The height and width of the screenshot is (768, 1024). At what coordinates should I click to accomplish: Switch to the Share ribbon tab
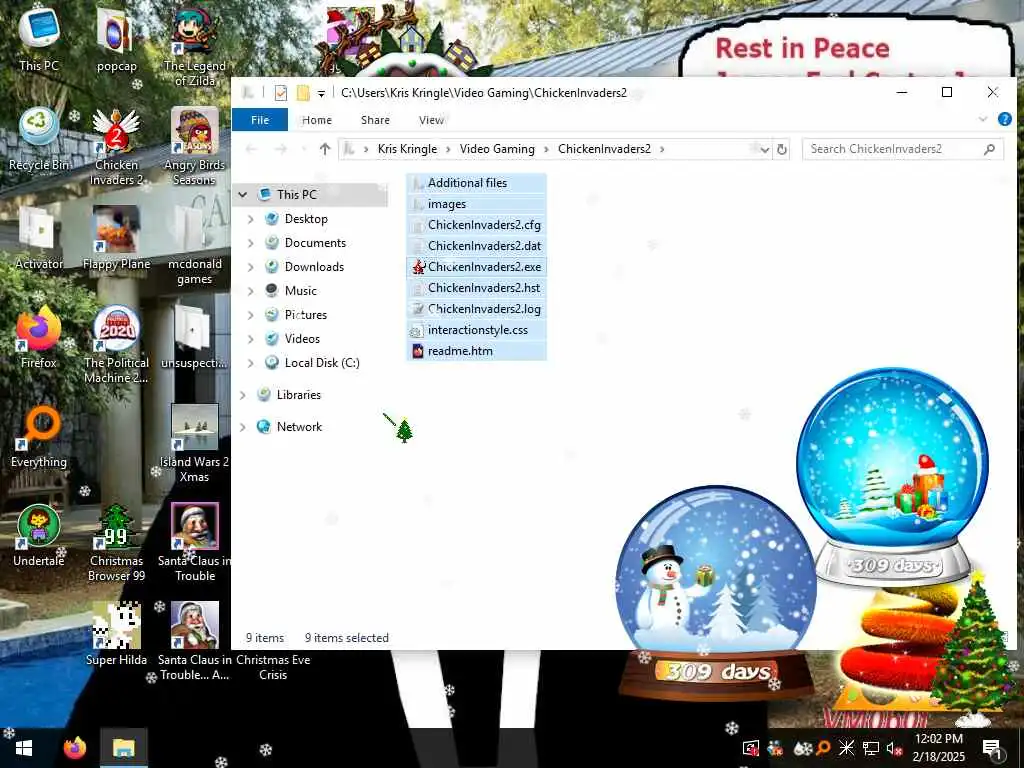(x=375, y=120)
